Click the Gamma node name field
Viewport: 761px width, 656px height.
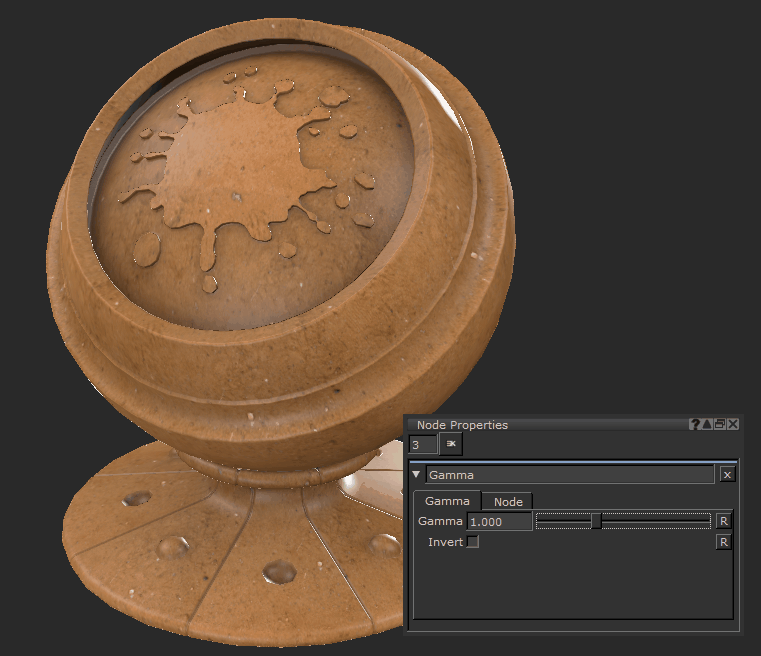point(569,475)
